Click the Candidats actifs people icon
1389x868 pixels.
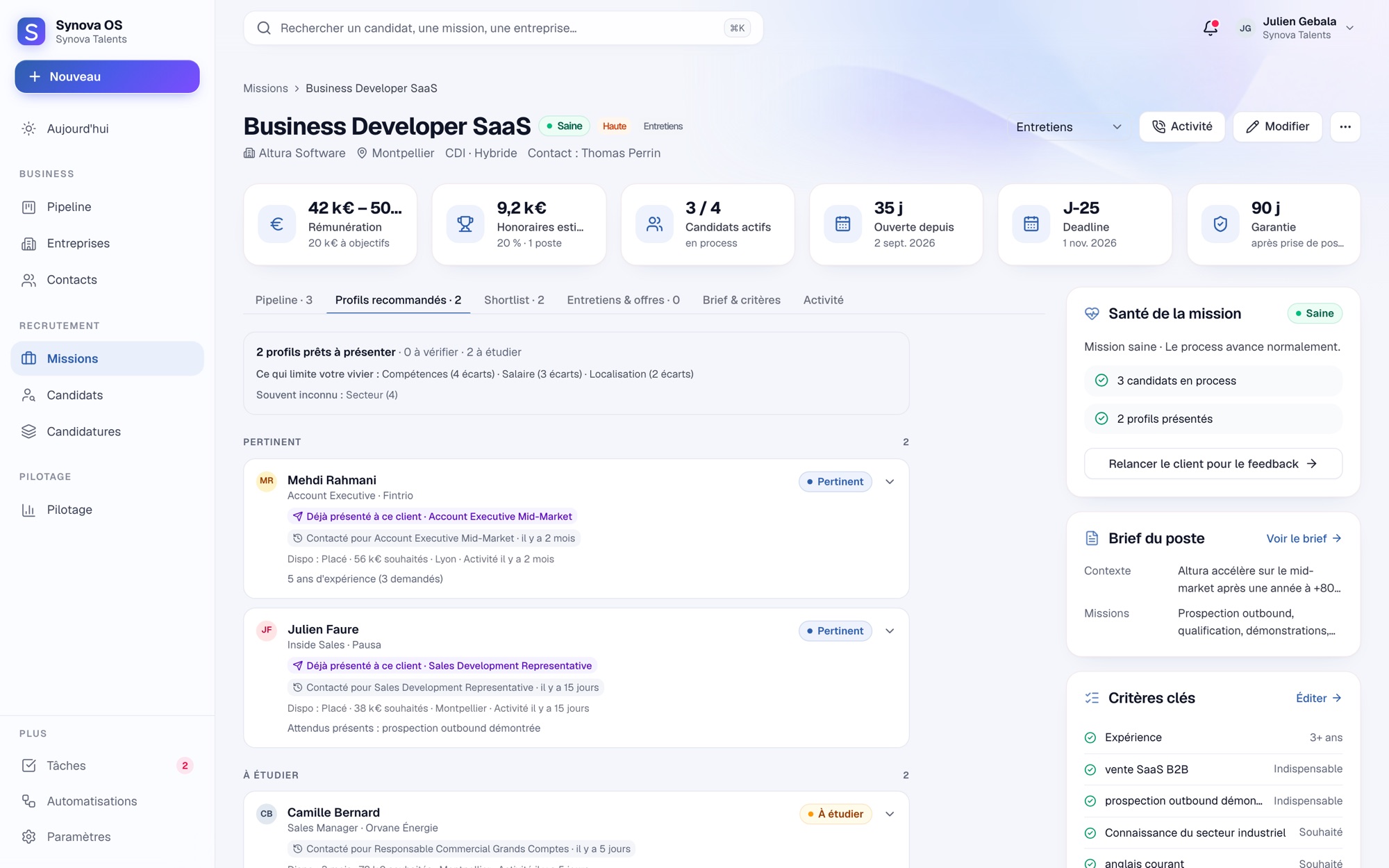pyautogui.click(x=654, y=224)
